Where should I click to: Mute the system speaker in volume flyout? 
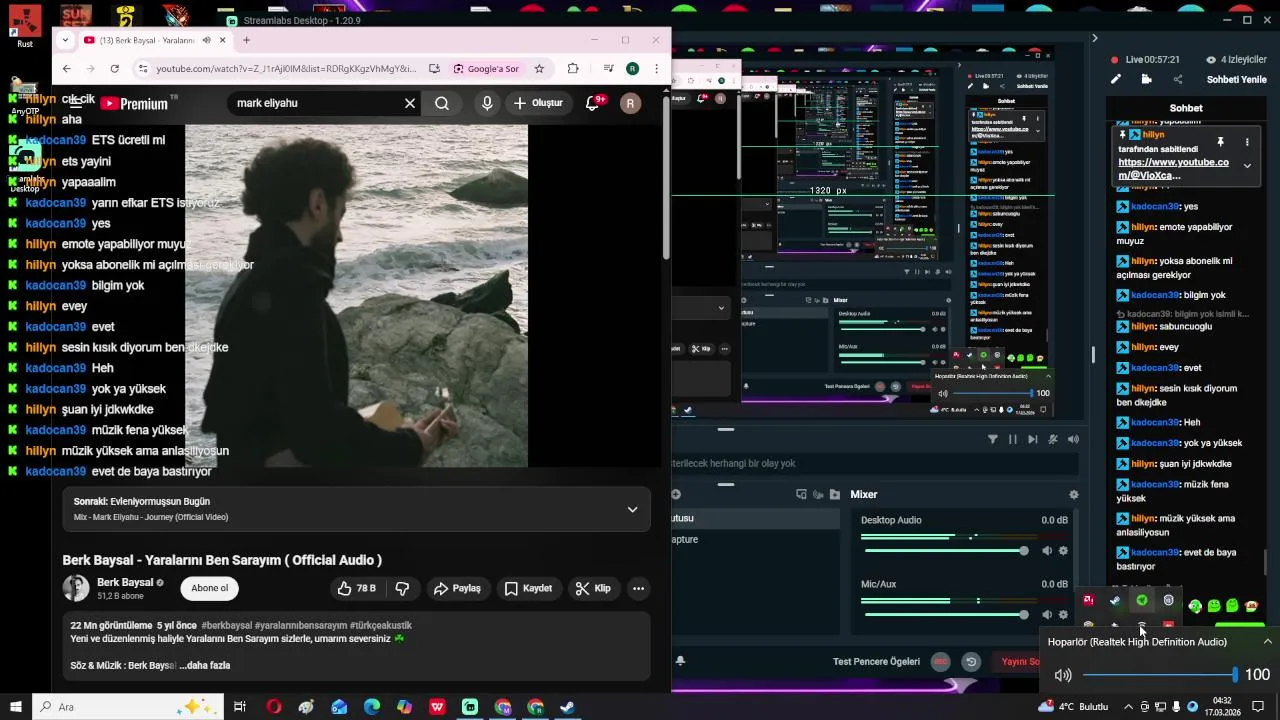click(x=1063, y=675)
